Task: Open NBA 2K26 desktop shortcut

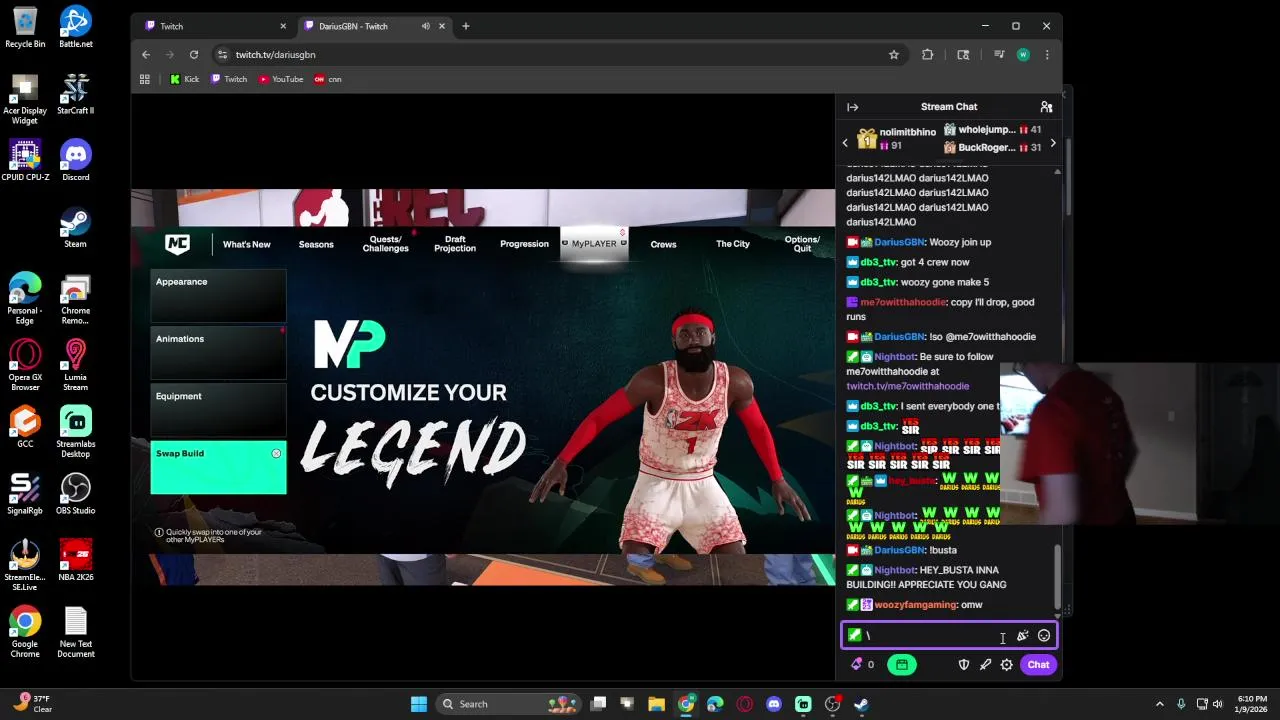Action: point(76,561)
